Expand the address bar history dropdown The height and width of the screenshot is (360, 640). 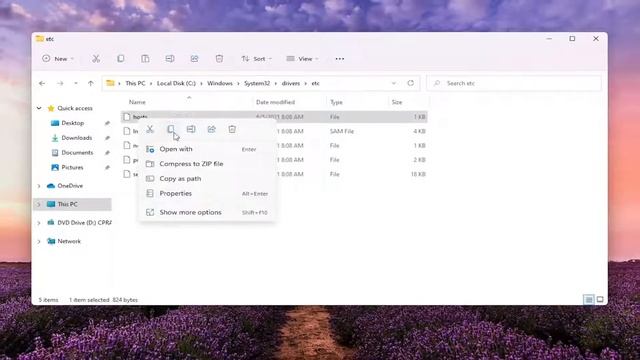393,83
